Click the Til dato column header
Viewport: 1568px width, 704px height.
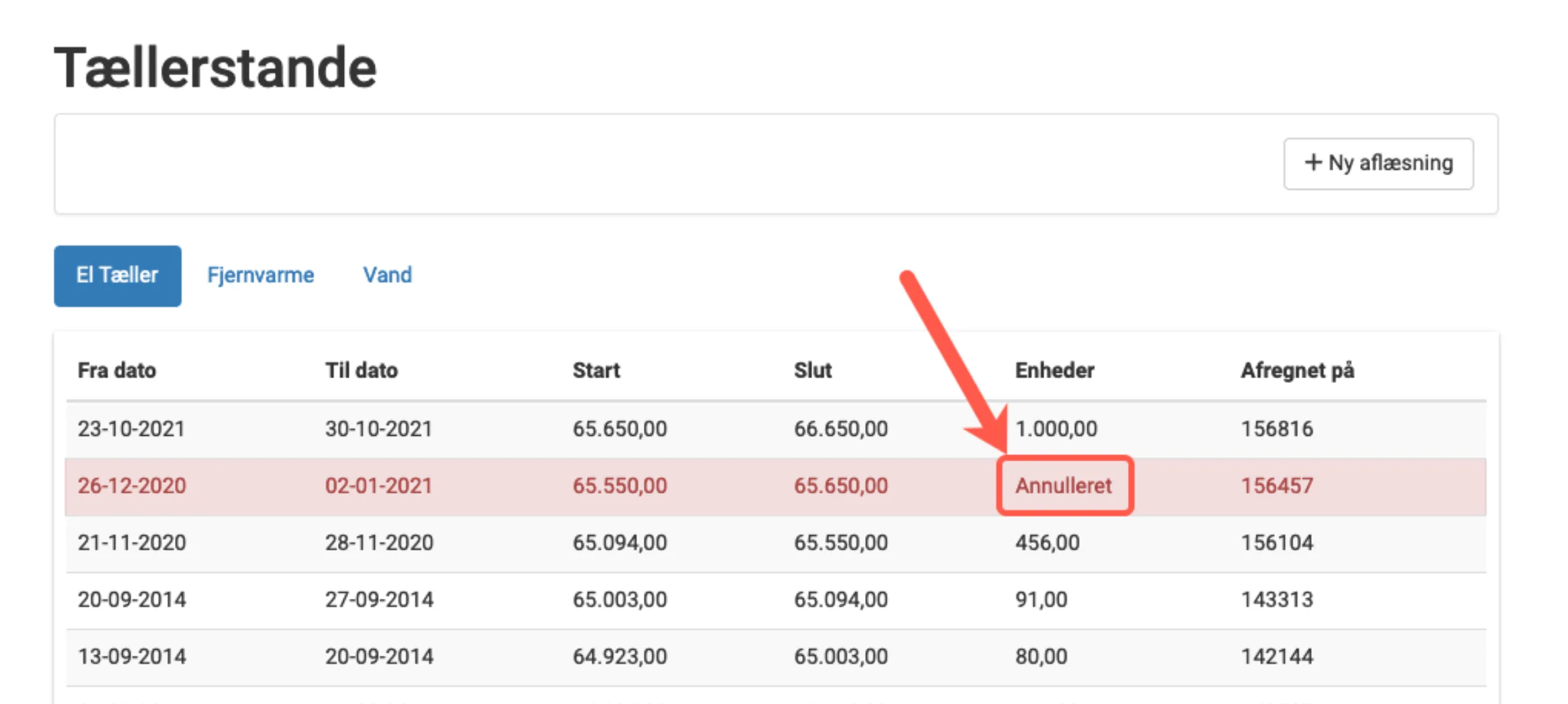[x=361, y=370]
